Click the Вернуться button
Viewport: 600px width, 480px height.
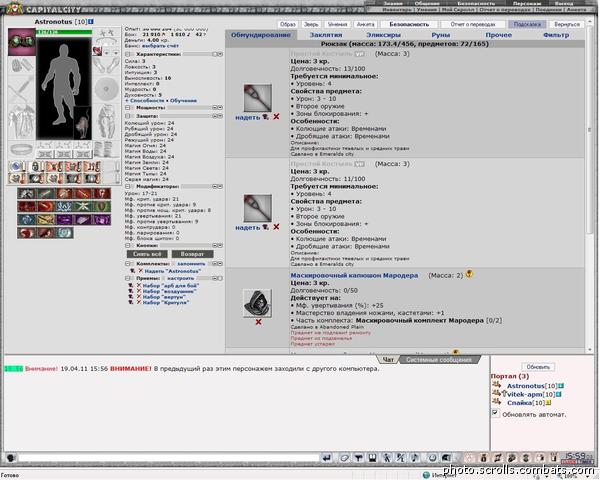pyautogui.click(x=567, y=24)
